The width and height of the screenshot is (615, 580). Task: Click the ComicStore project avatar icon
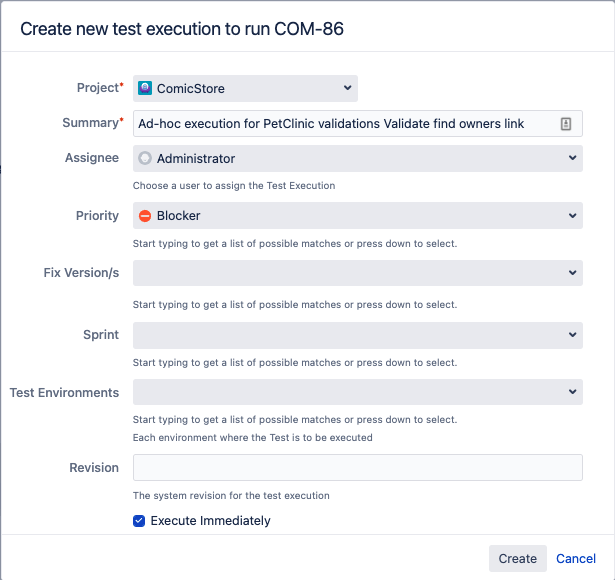tap(145, 88)
